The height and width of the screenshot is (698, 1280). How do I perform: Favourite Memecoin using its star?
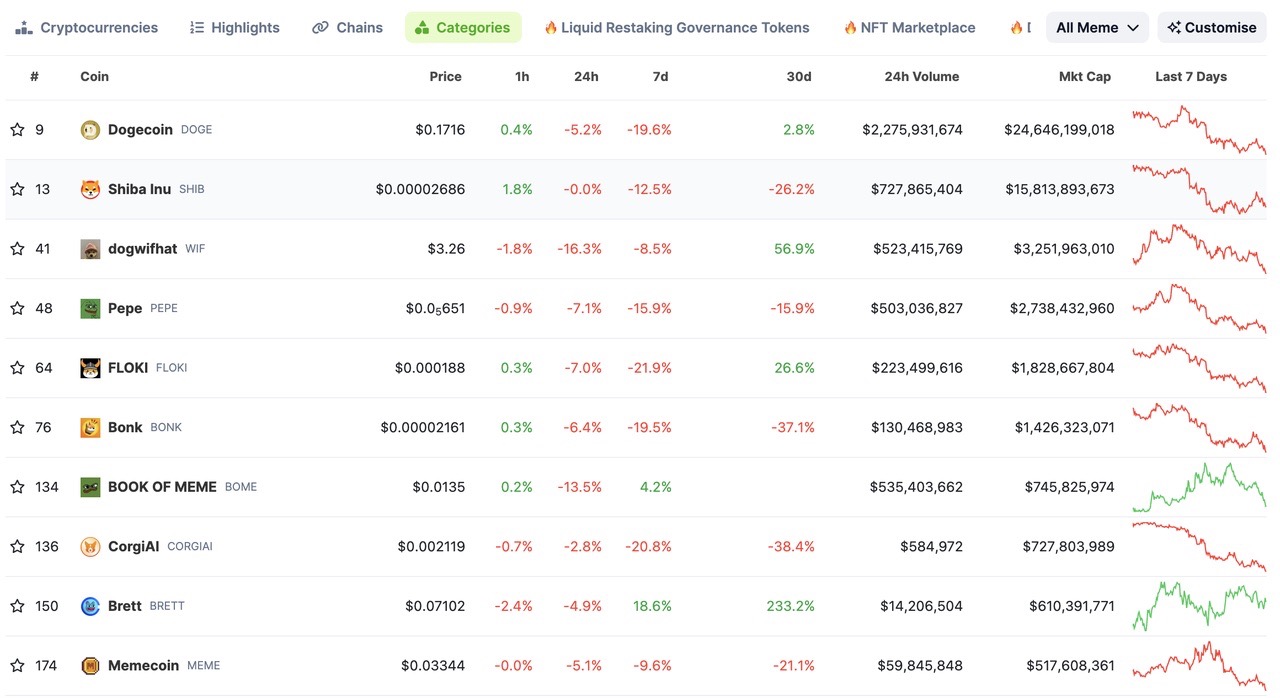pos(16,665)
